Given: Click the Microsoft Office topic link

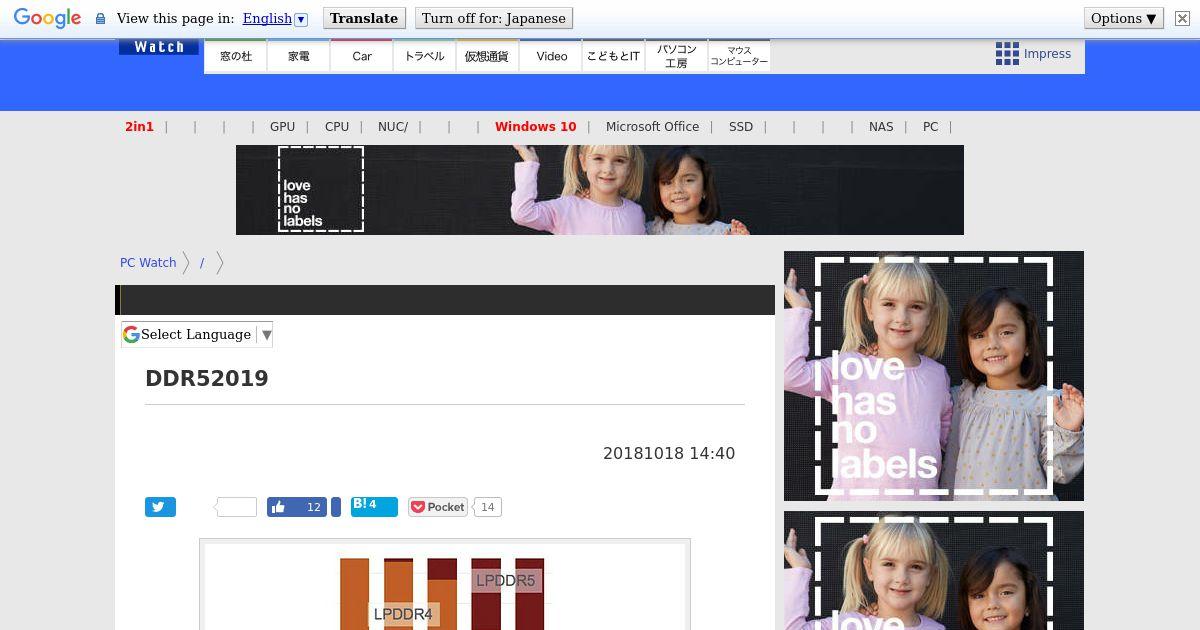Looking at the screenshot, I should click(652, 127).
